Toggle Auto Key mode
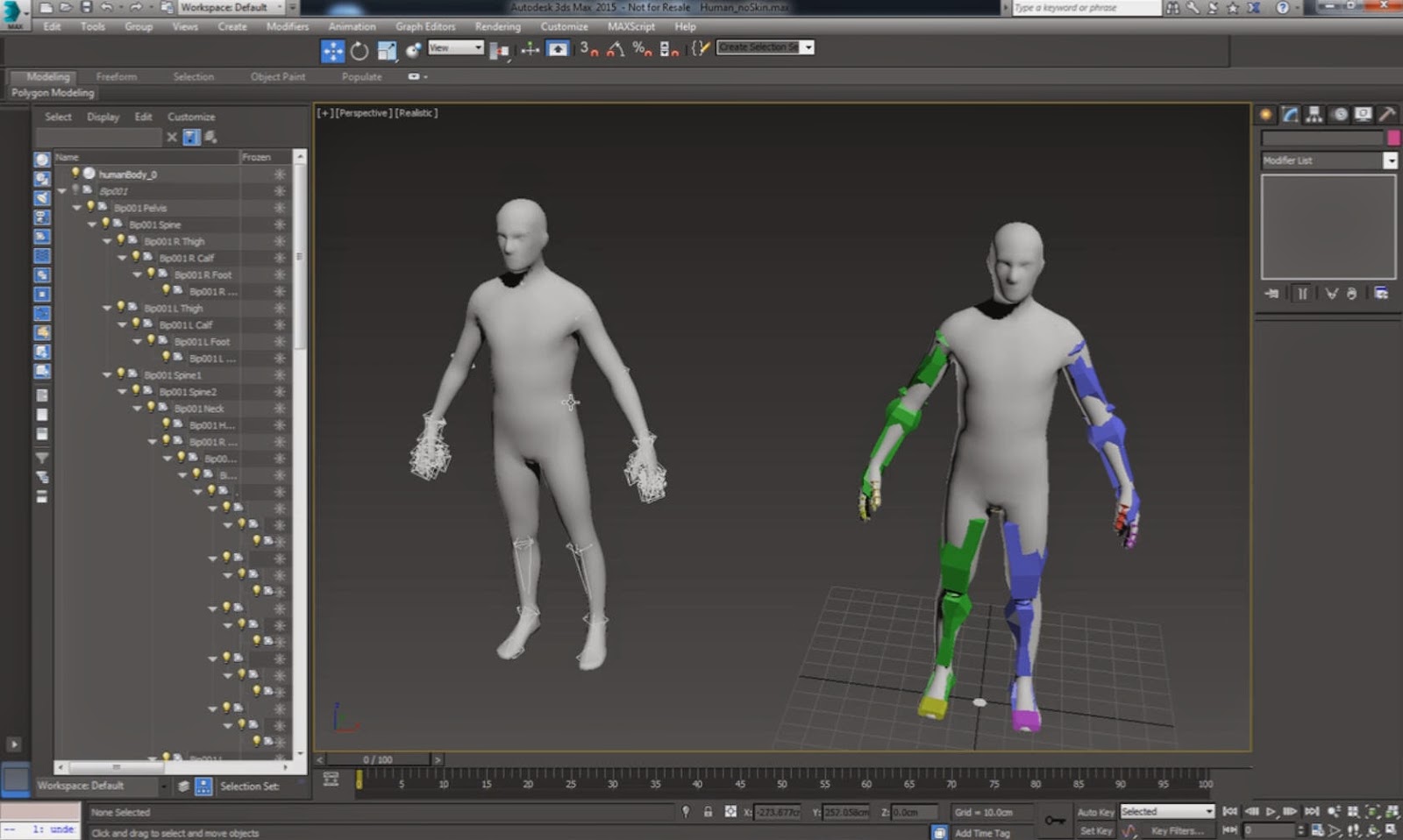 (x=1095, y=812)
